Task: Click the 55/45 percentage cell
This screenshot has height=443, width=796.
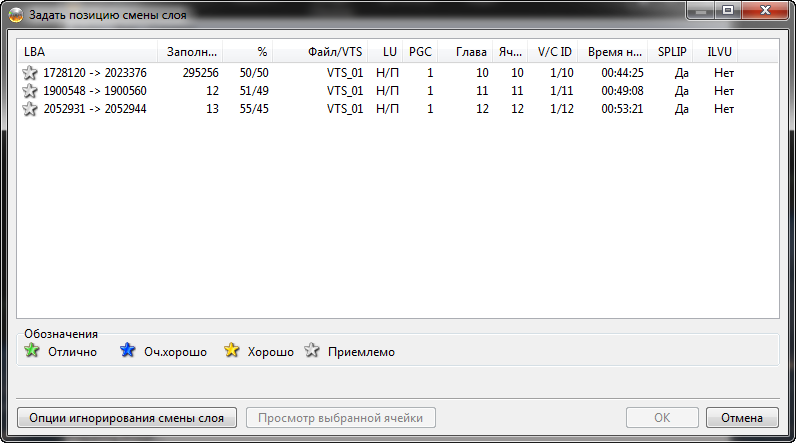Action: (254, 109)
